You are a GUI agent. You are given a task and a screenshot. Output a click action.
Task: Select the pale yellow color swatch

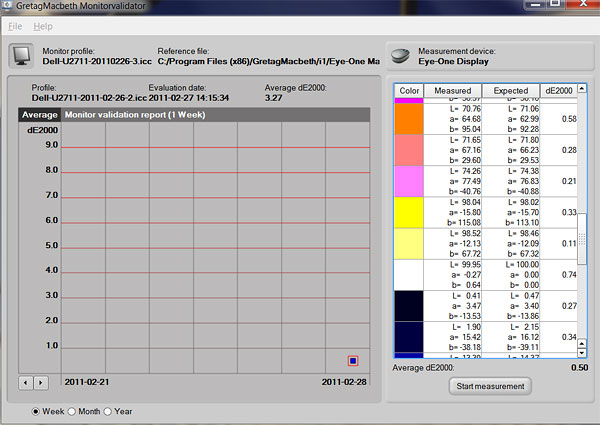click(x=409, y=244)
